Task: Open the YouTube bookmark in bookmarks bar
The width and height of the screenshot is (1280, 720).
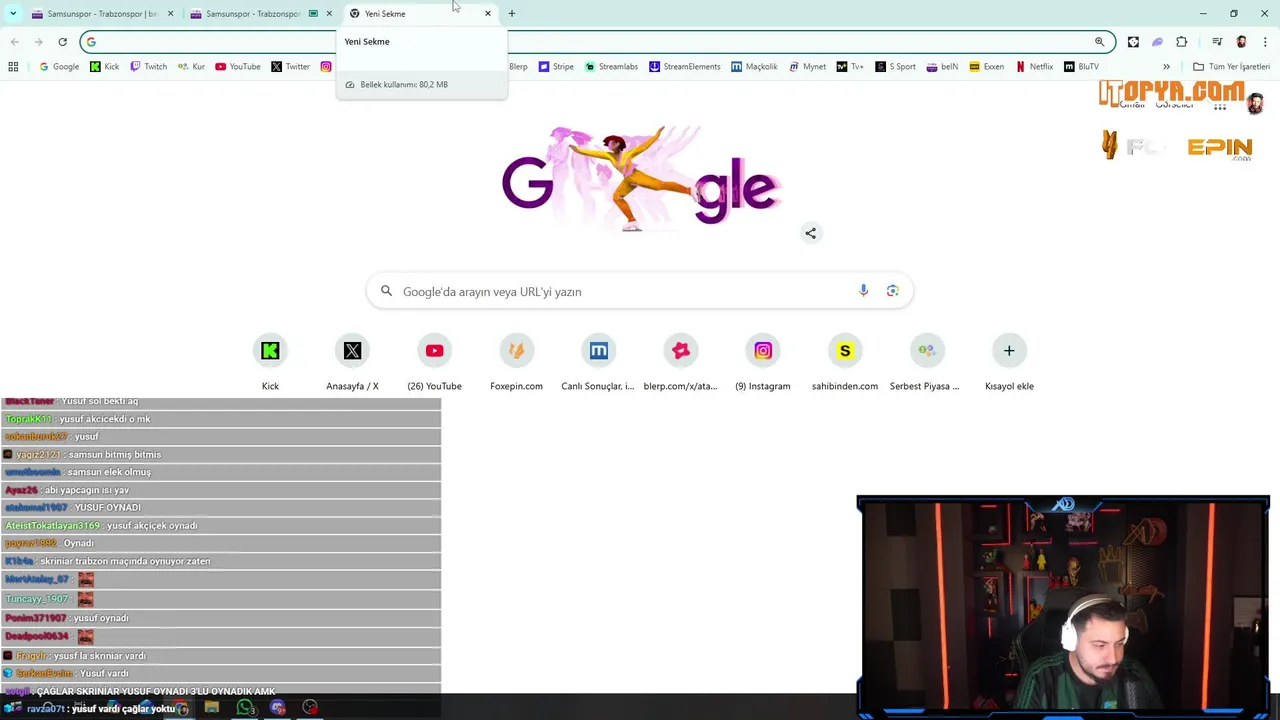Action: [x=237, y=66]
